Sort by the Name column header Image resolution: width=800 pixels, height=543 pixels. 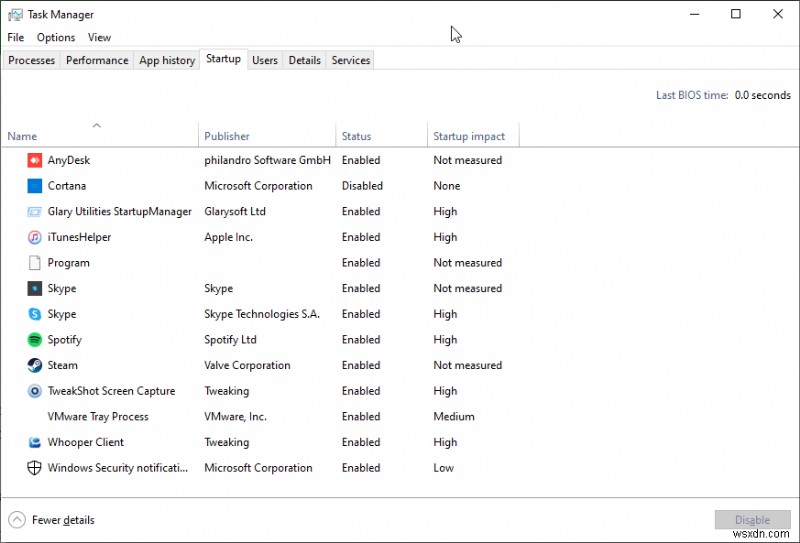(100, 136)
